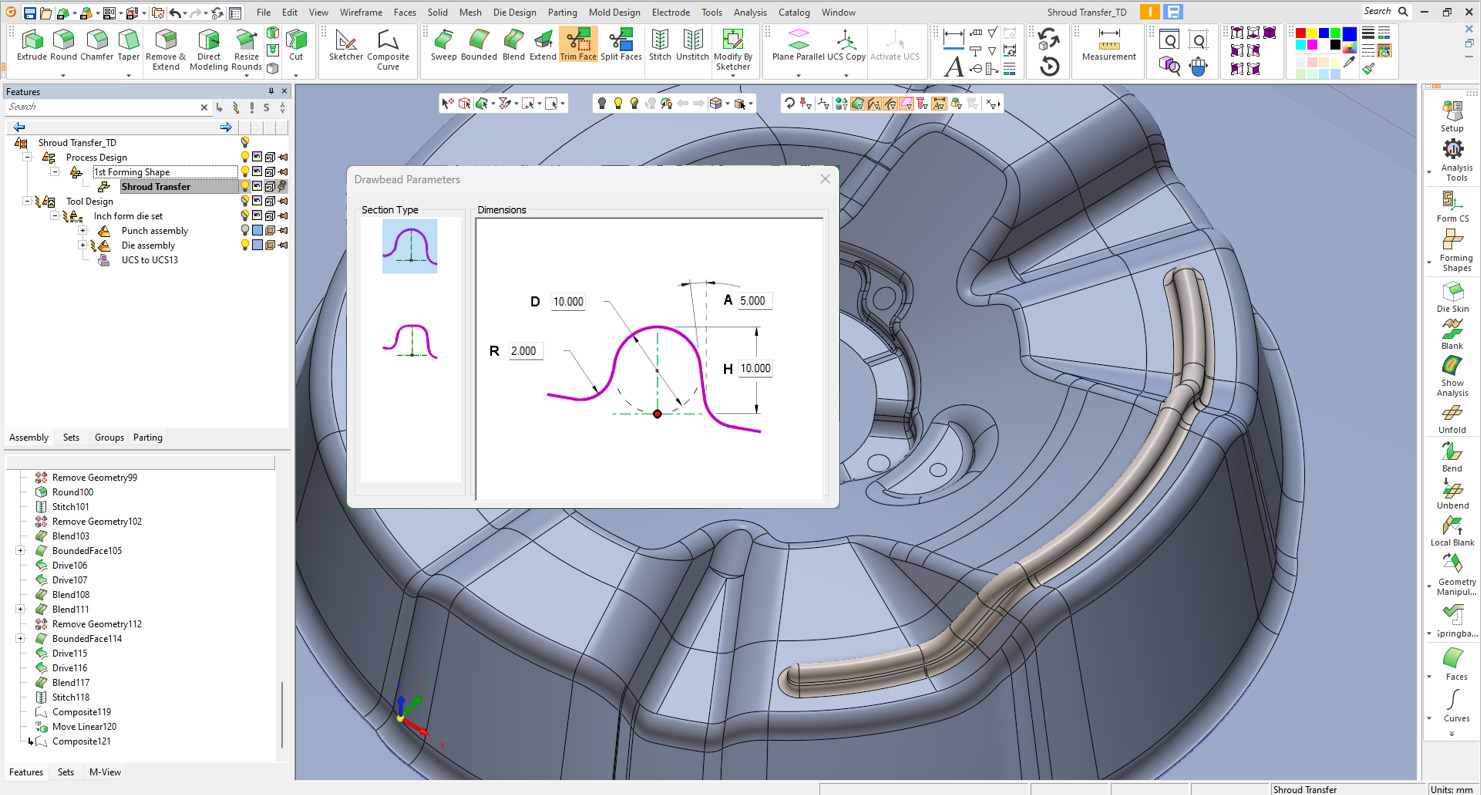Select the Cut tool
Image resolution: width=1481 pixels, height=795 pixels.
point(296,46)
